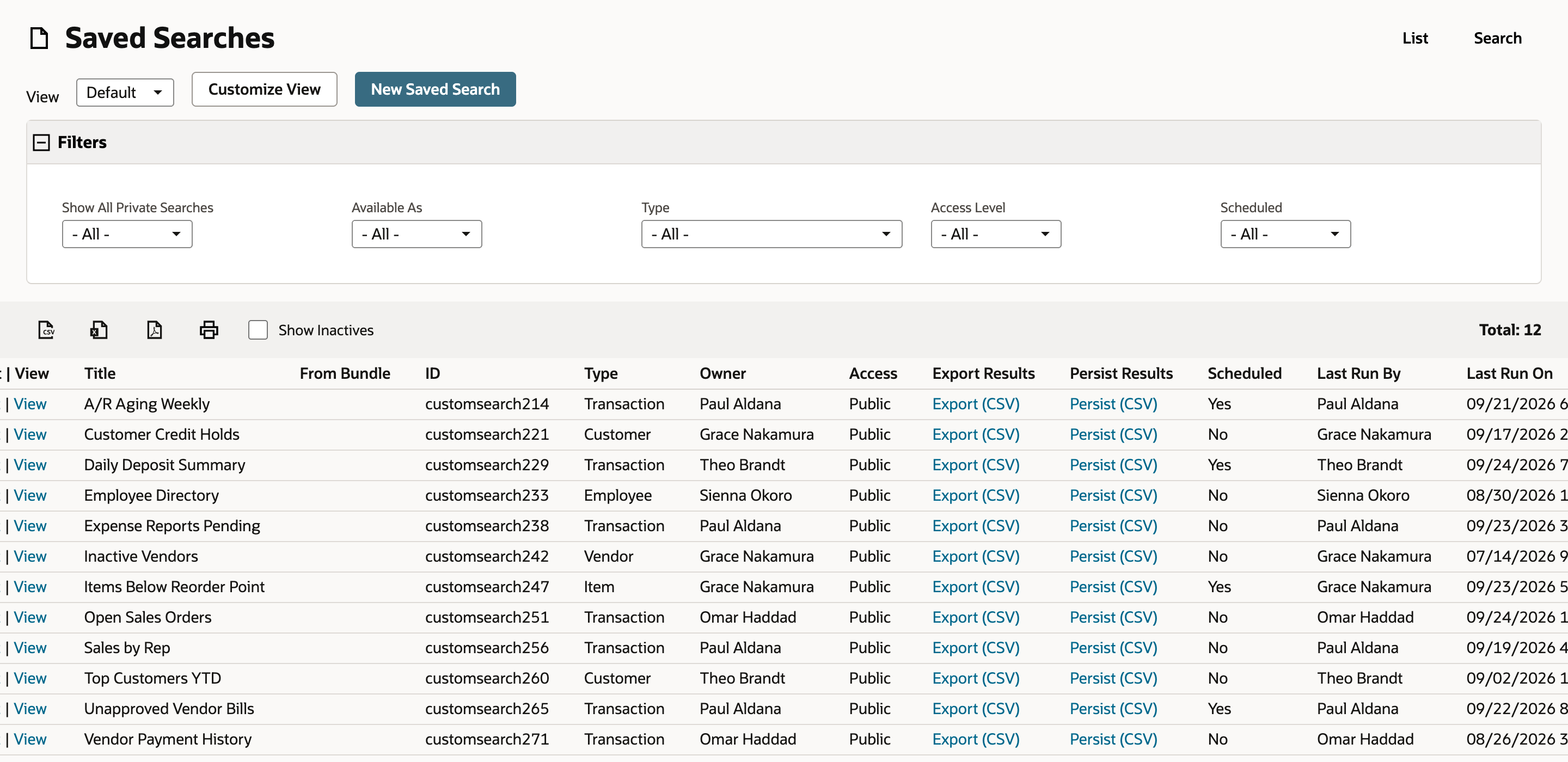Sort by the Owner column header
The width and height of the screenshot is (1568, 762).
[722, 373]
